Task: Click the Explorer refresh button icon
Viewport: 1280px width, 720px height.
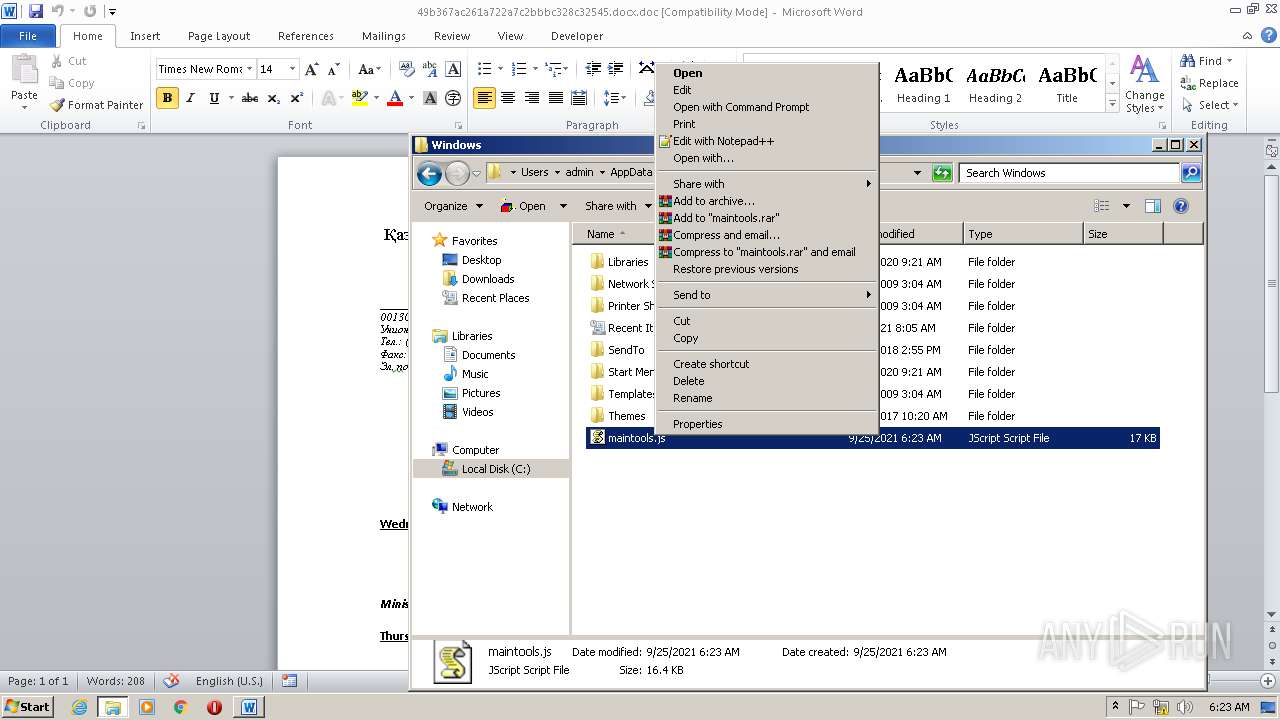Action: [x=941, y=173]
